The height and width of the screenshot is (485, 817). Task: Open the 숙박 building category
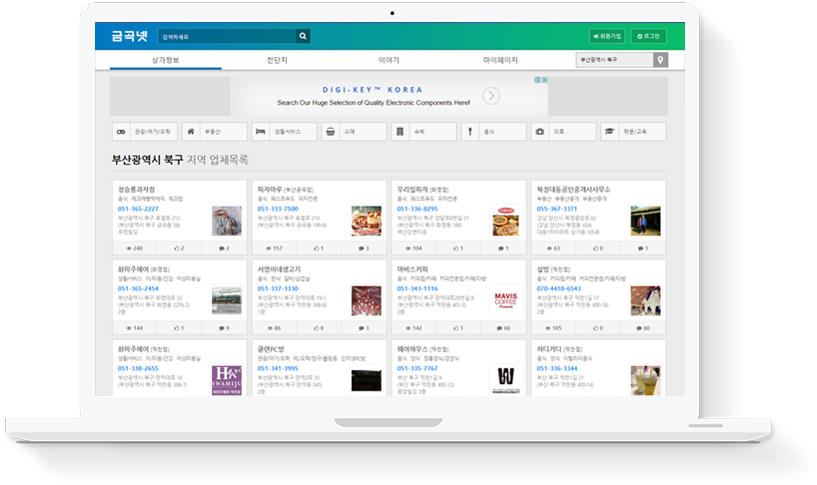click(x=399, y=131)
